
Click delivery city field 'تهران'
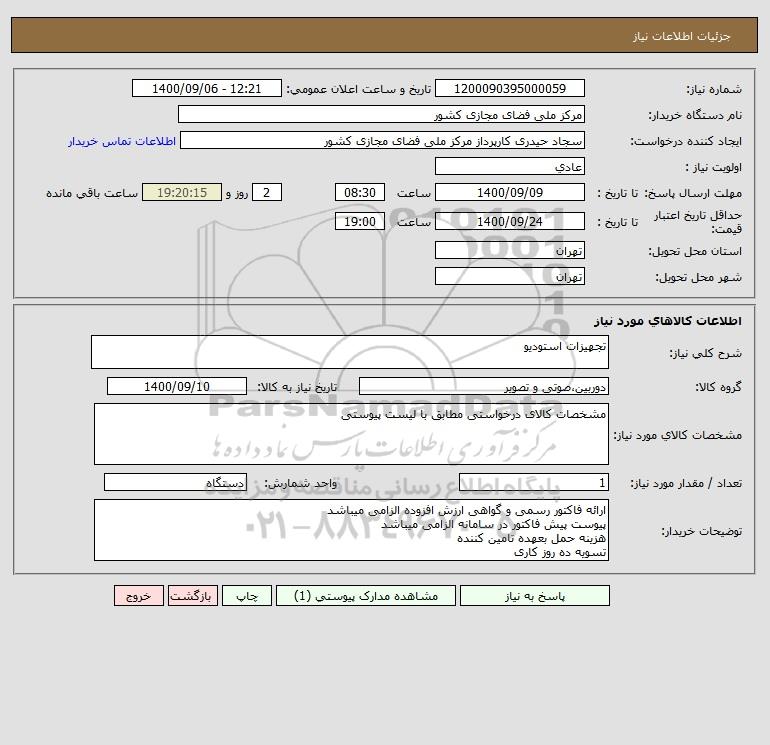coord(510,276)
